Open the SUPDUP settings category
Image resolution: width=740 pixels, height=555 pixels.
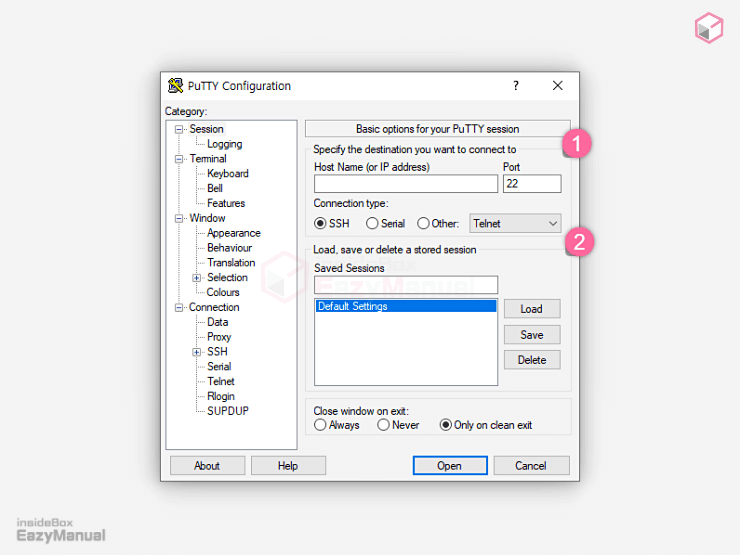pyautogui.click(x=227, y=411)
